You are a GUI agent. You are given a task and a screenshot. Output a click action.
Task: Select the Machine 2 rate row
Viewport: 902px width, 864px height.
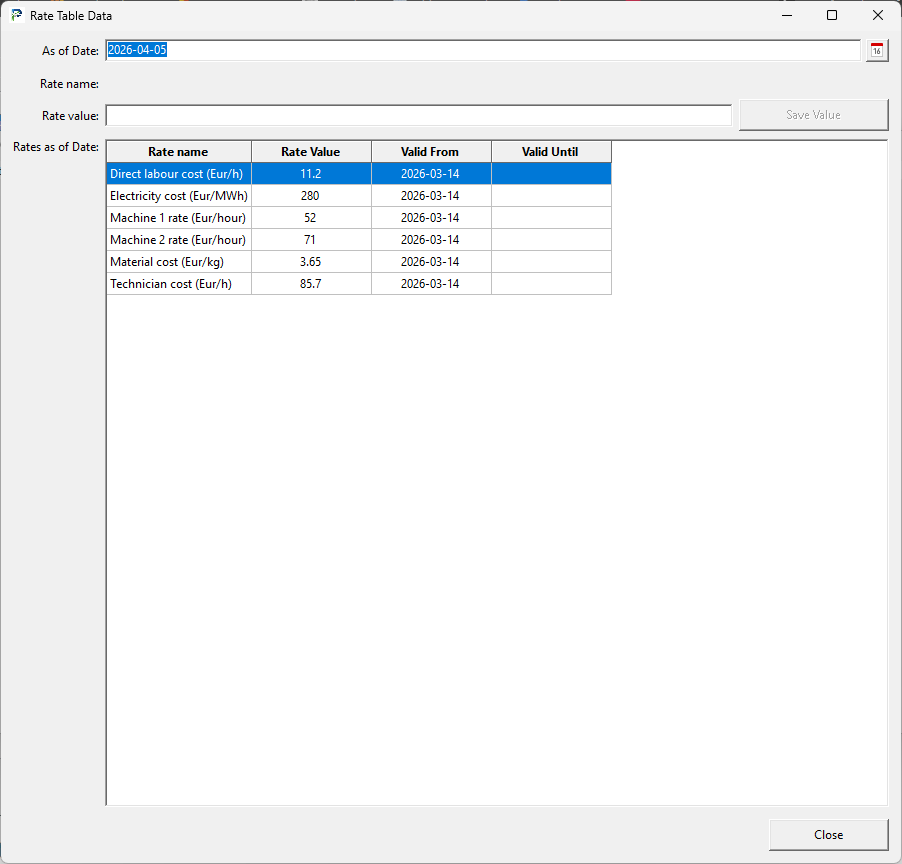tap(178, 240)
